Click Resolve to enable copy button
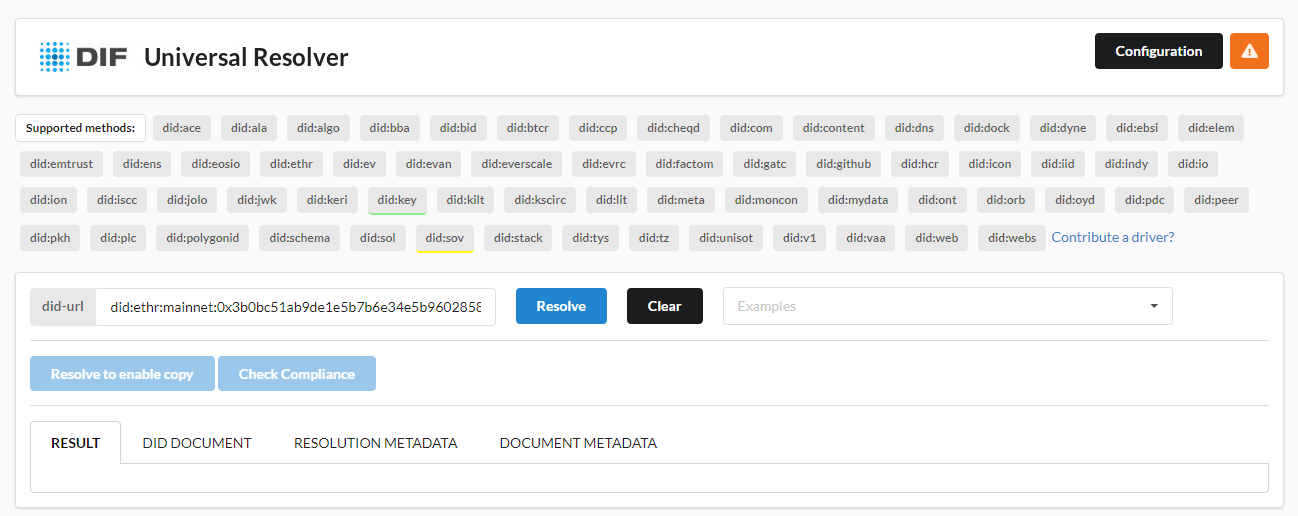The width and height of the screenshot is (1298, 516). 122,374
